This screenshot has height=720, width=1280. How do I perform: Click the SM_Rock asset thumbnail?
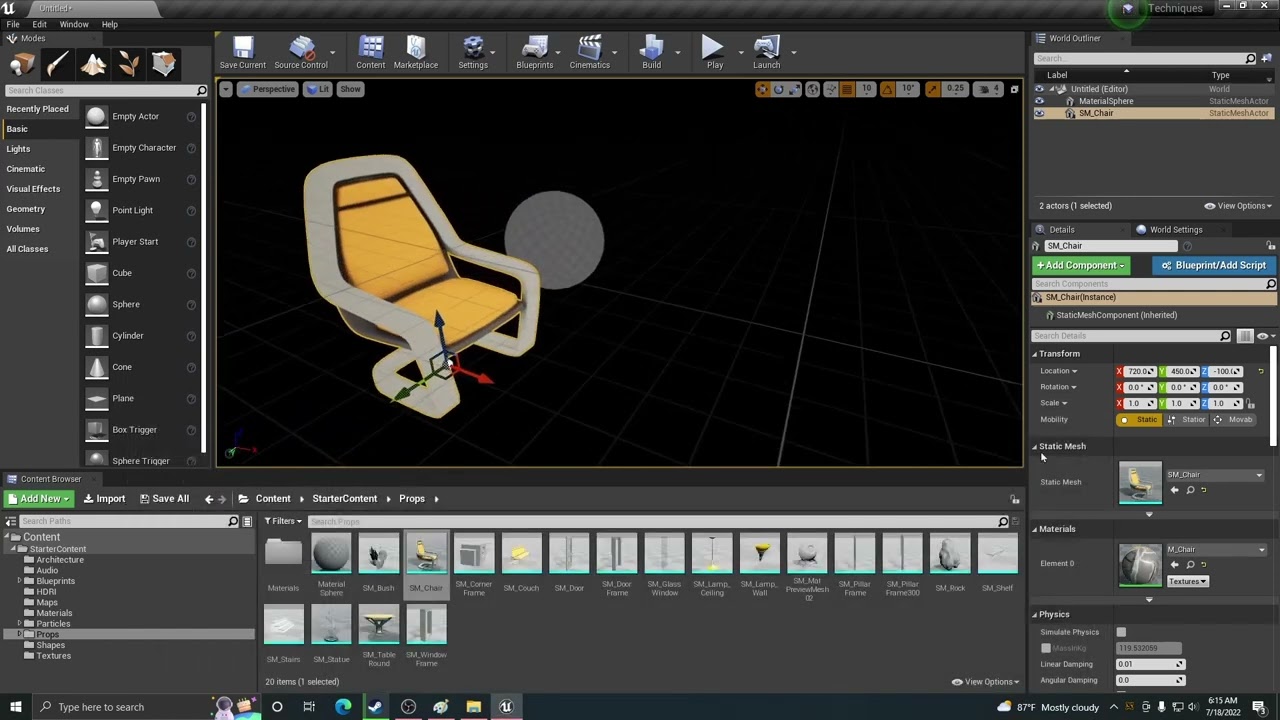point(950,554)
